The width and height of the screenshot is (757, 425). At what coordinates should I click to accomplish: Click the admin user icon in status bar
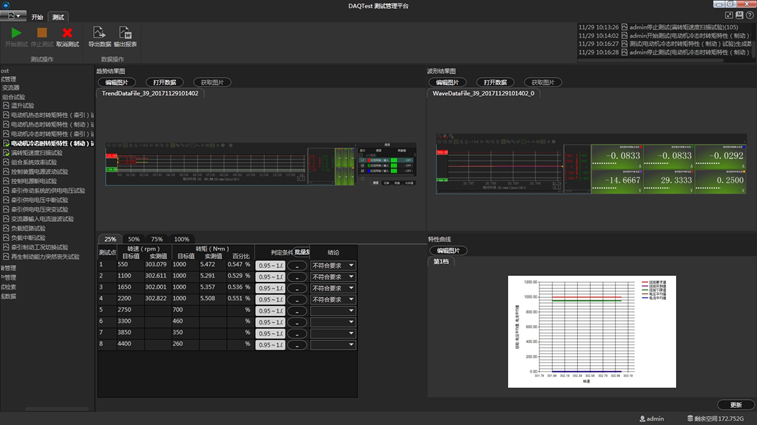(x=643, y=419)
